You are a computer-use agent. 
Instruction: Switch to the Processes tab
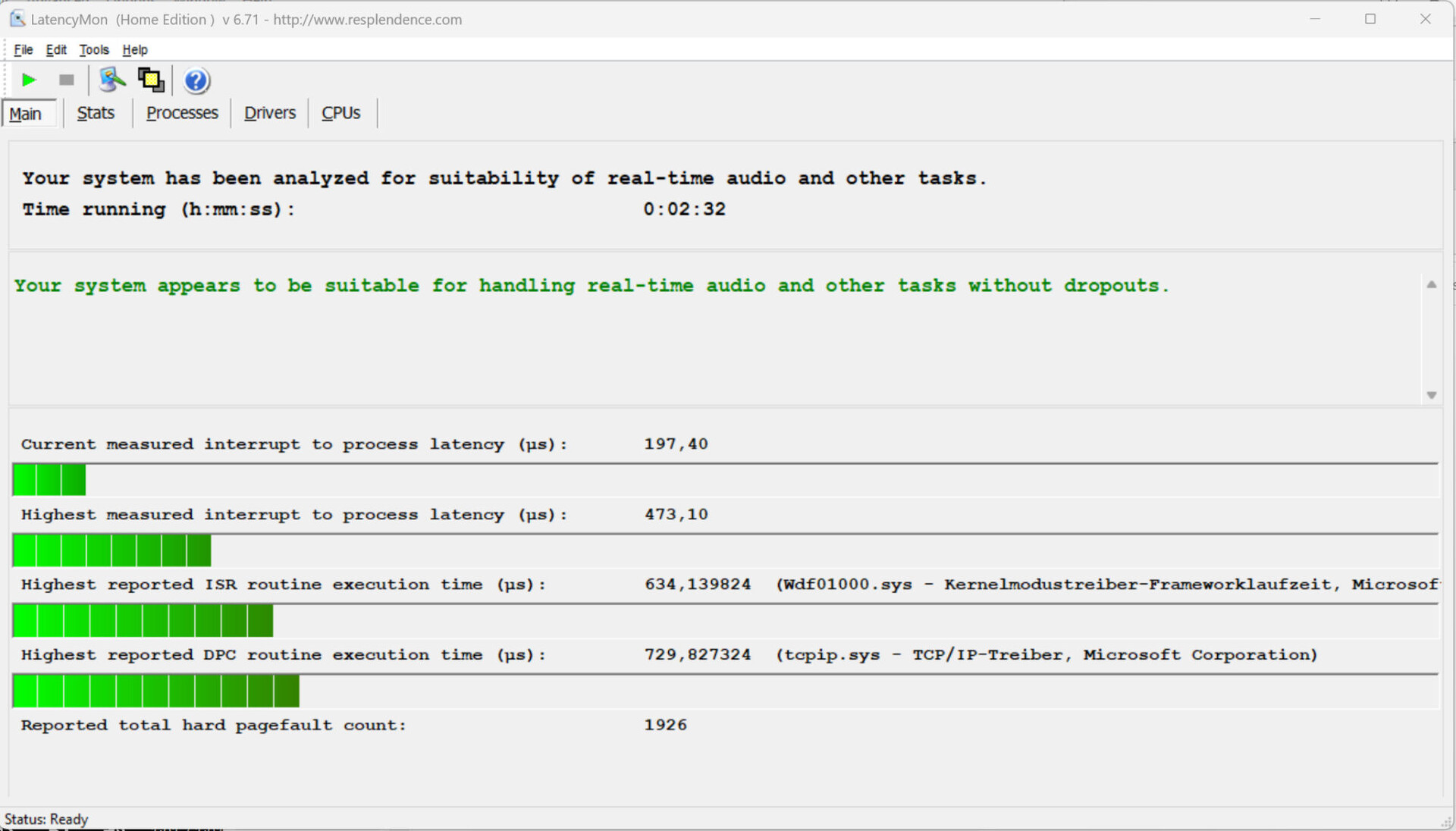pos(182,113)
